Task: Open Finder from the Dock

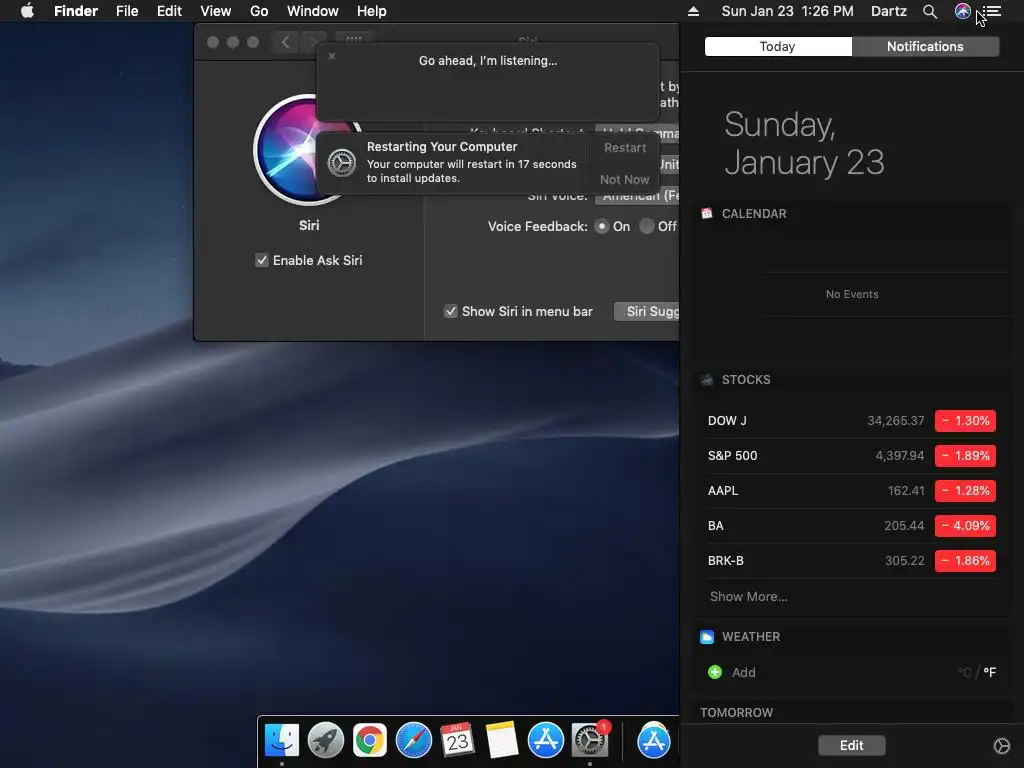Action: (x=281, y=740)
